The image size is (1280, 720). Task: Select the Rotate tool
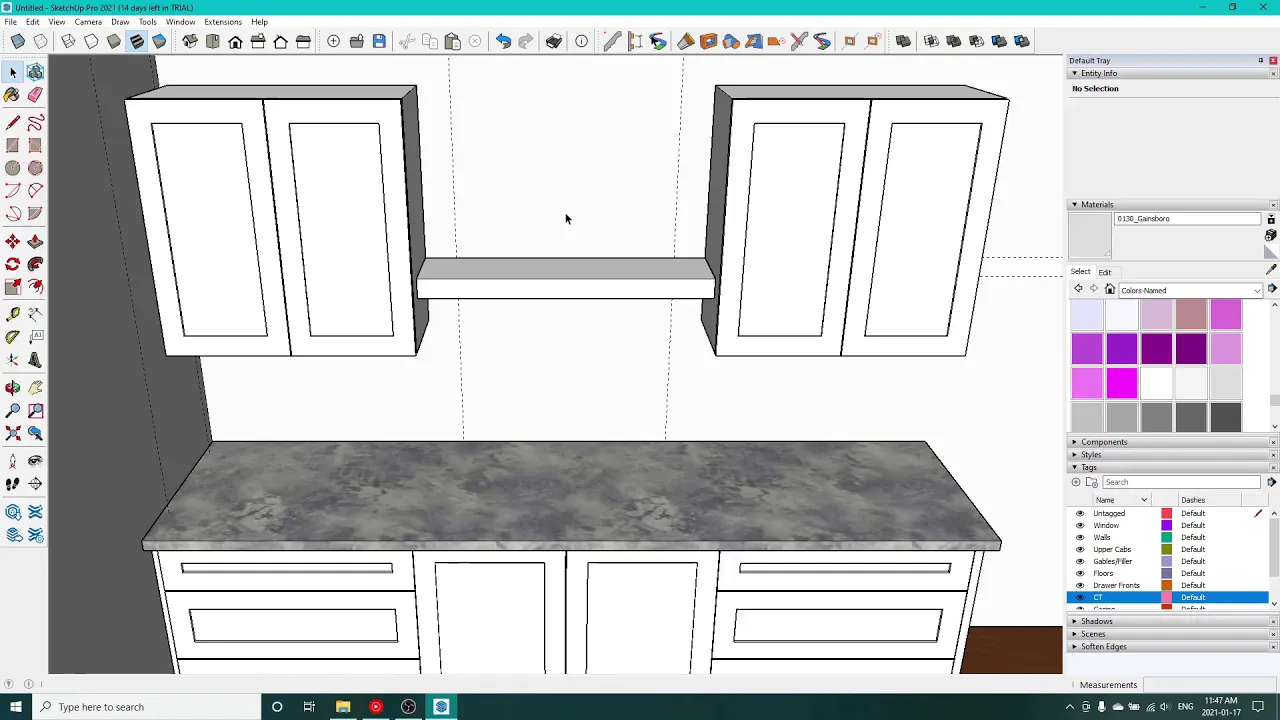(12, 264)
